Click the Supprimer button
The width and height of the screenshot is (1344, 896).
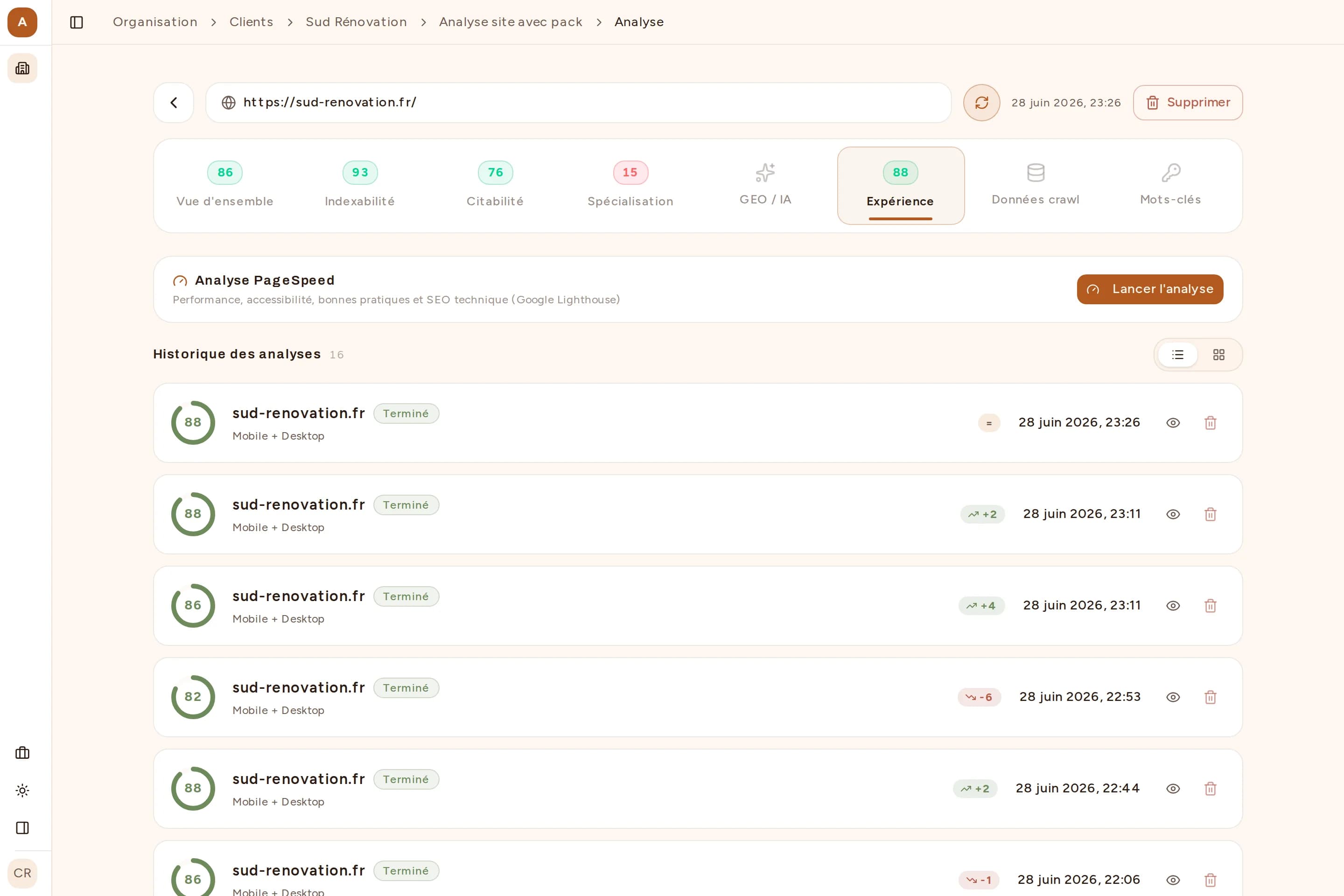tap(1187, 102)
